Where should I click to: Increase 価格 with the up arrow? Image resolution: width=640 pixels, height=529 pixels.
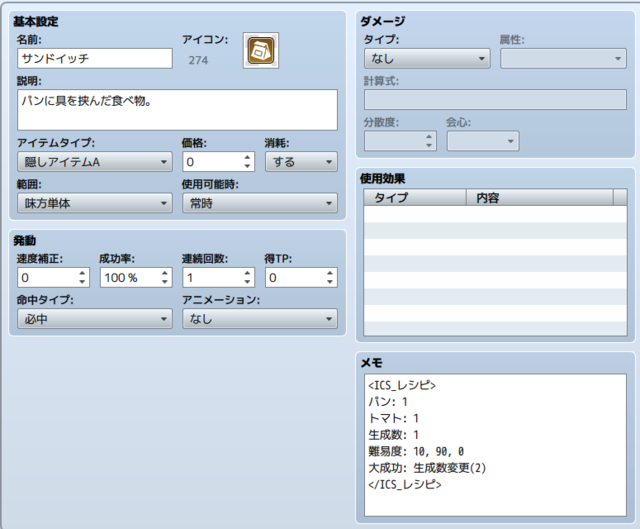coord(247,157)
